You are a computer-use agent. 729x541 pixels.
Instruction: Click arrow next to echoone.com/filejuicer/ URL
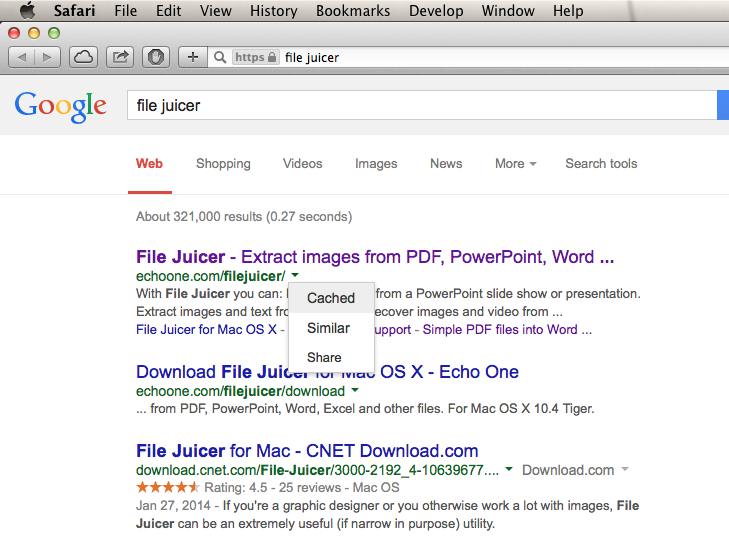tap(295, 275)
